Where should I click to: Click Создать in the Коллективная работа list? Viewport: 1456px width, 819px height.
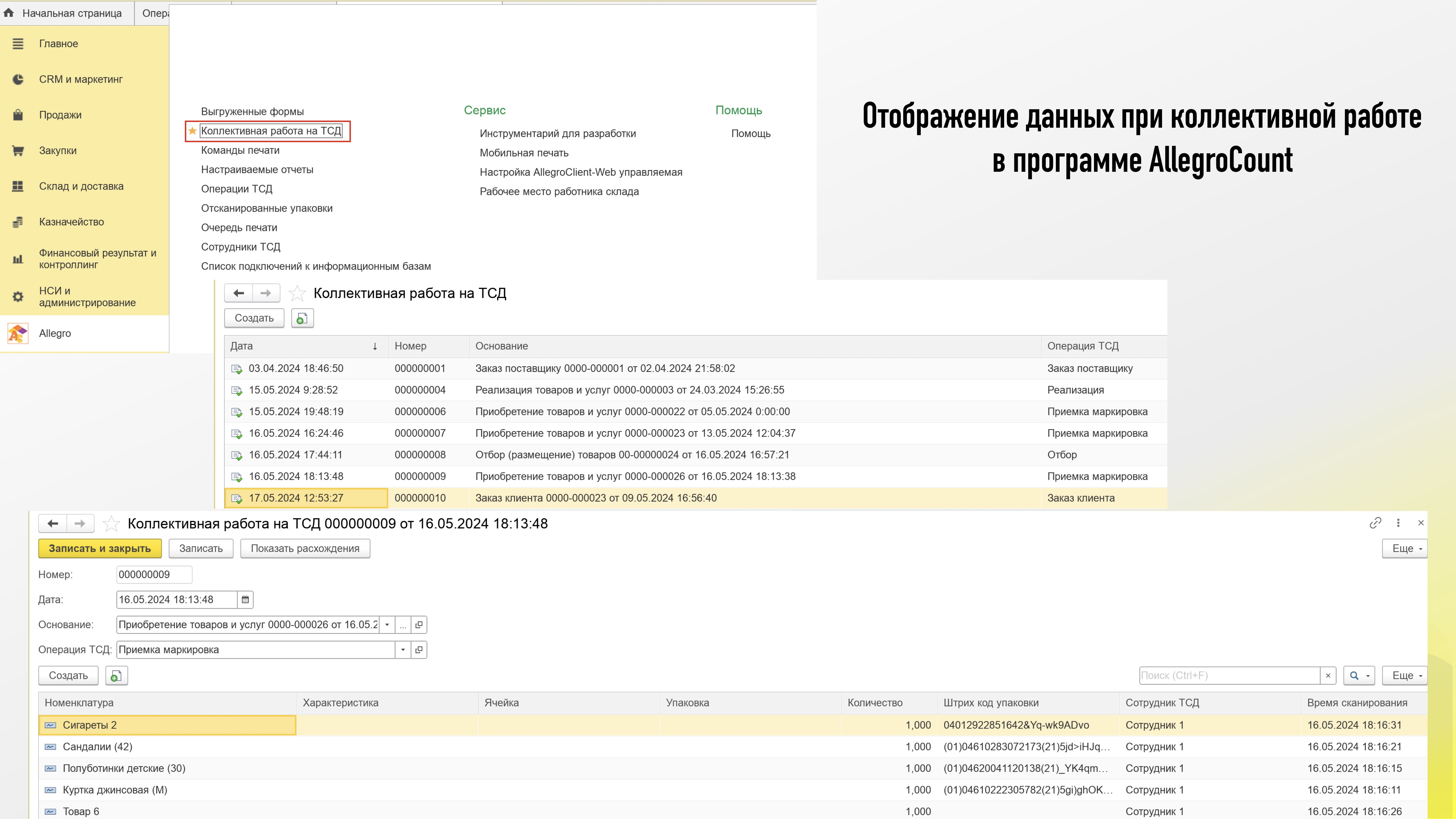click(254, 318)
